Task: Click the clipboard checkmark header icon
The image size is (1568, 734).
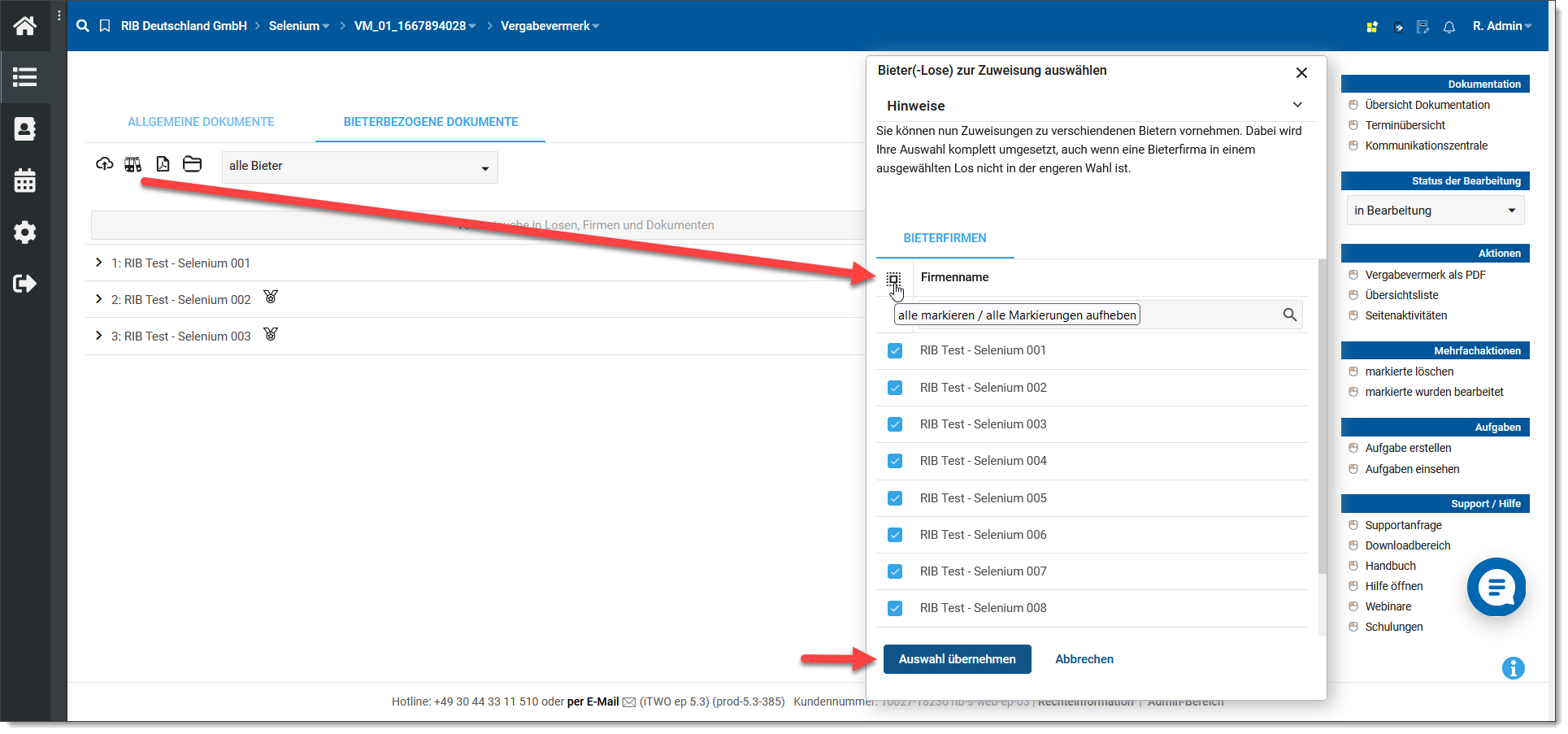Action: [1398, 27]
